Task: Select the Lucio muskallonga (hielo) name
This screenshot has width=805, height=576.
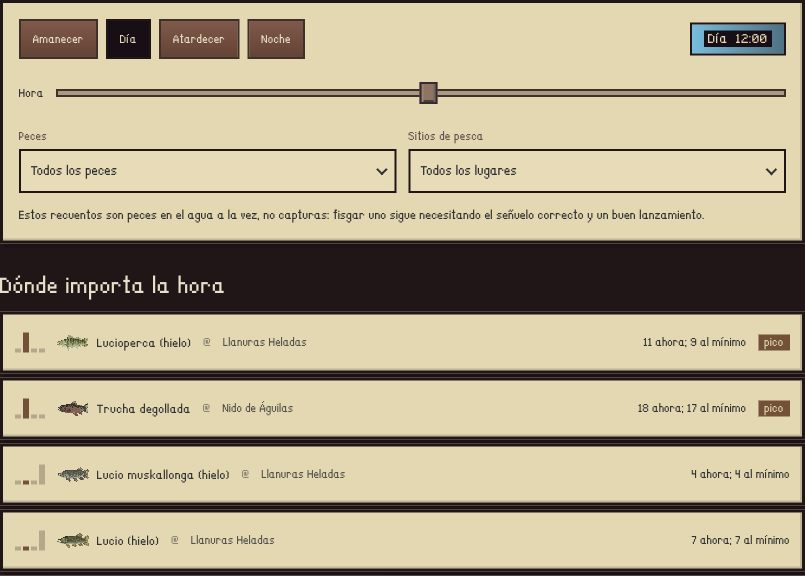Action: [163, 475]
